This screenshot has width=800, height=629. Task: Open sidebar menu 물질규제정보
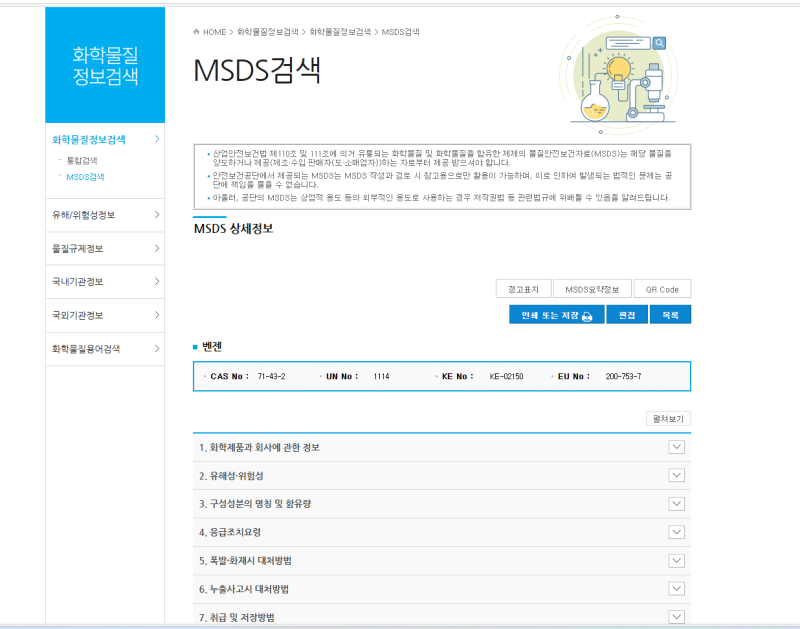coord(105,248)
